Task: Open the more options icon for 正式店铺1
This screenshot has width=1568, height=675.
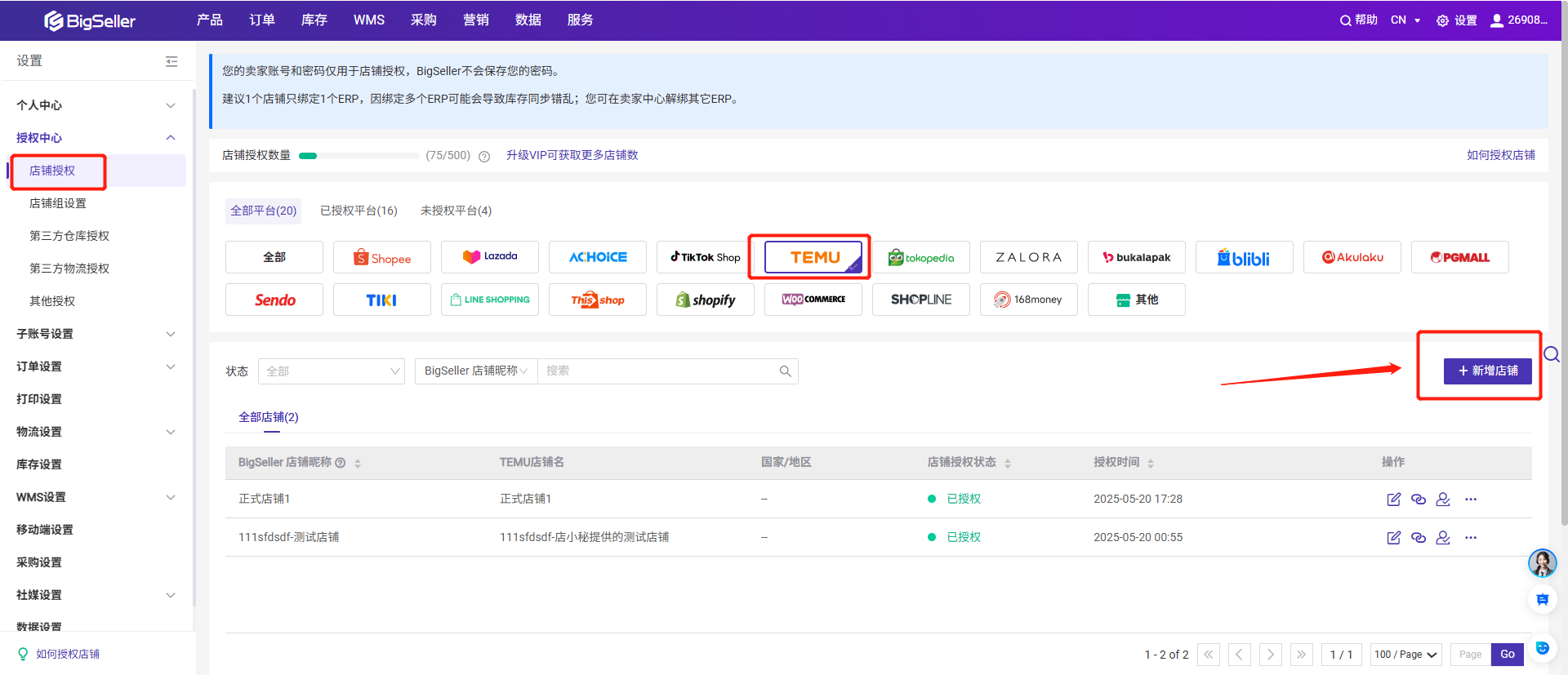Action: tap(1471, 499)
